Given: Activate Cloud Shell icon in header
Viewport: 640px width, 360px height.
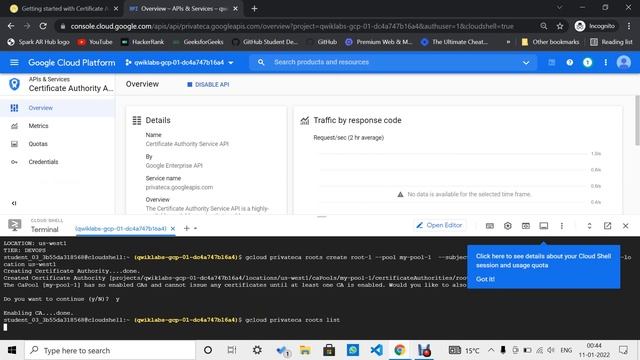Looking at the screenshot, I should coord(551,62).
